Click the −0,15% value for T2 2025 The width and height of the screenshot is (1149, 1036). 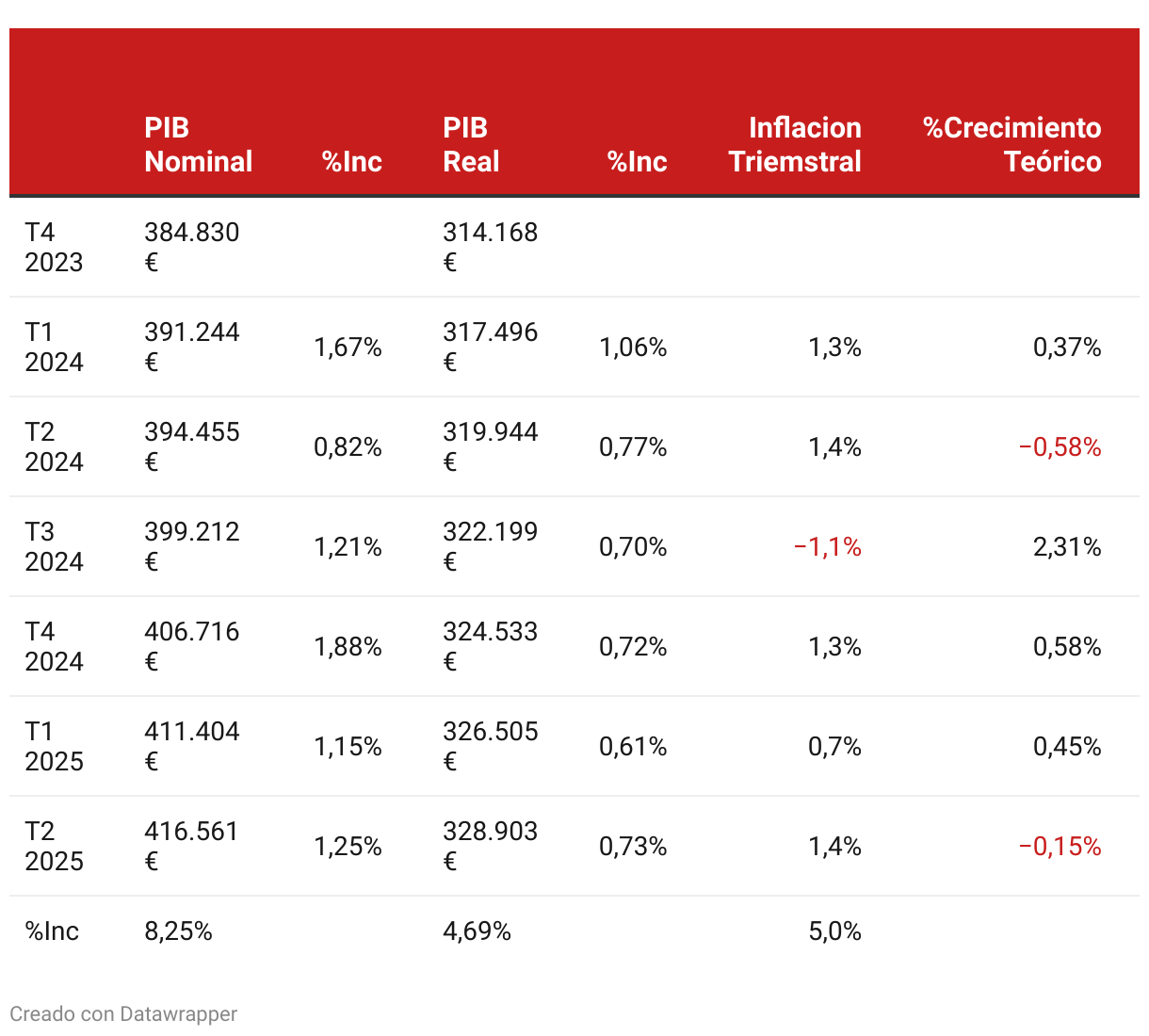[1060, 846]
